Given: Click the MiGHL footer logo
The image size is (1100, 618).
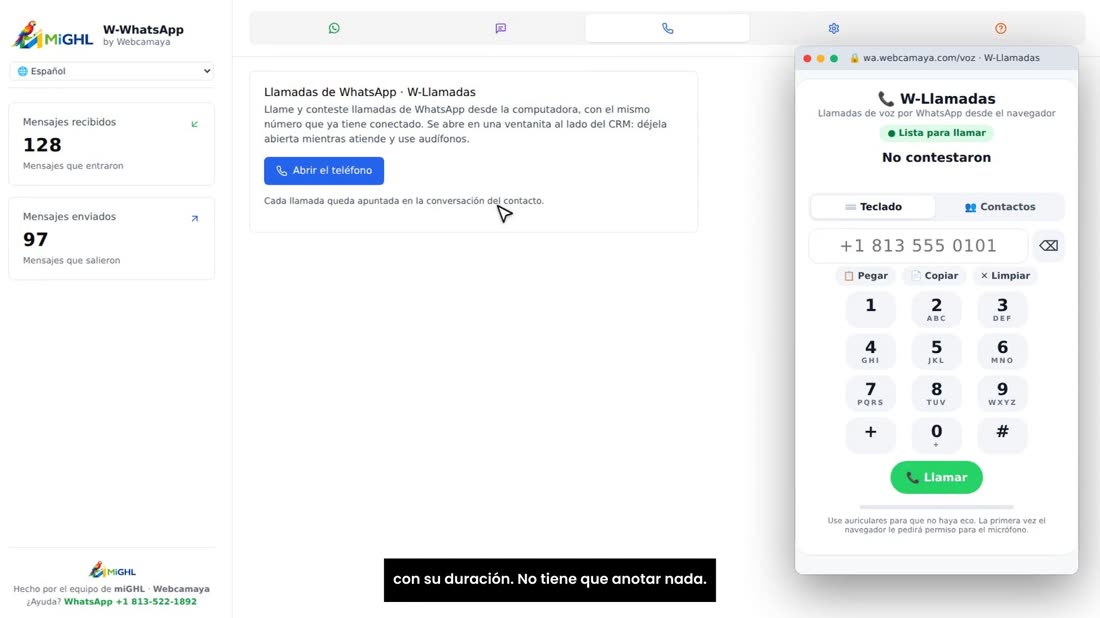Looking at the screenshot, I should 112,570.
